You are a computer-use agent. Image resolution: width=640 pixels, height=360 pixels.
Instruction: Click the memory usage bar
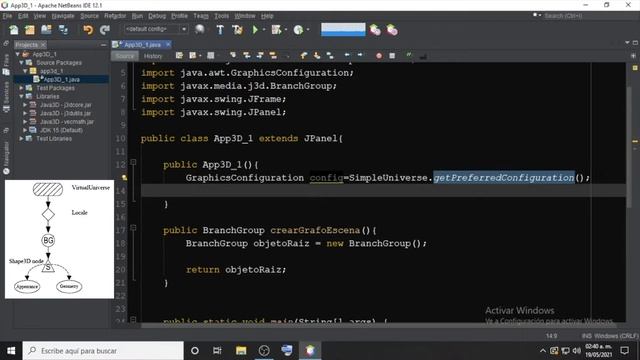point(343,29)
